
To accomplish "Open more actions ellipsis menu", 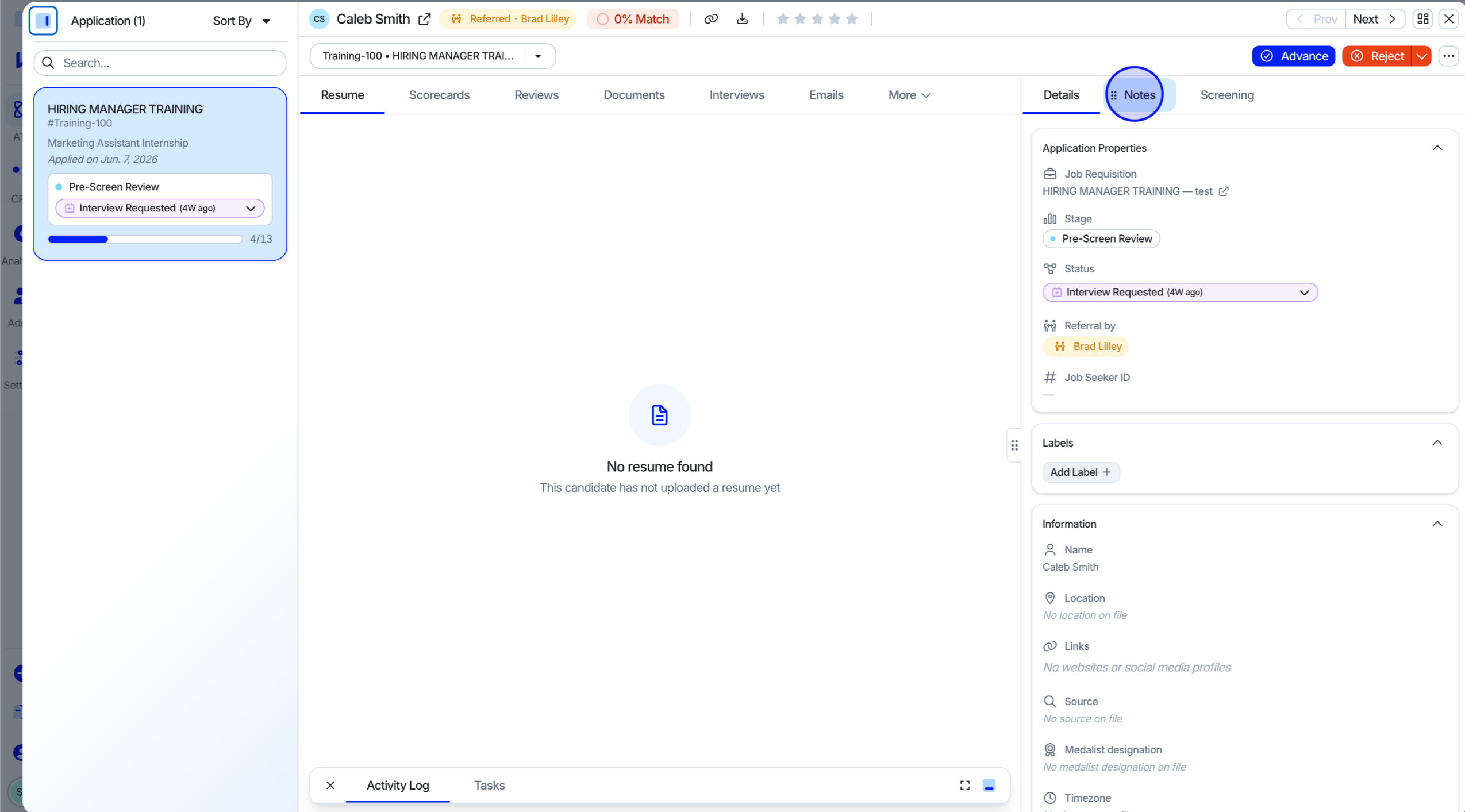I will coord(1448,56).
